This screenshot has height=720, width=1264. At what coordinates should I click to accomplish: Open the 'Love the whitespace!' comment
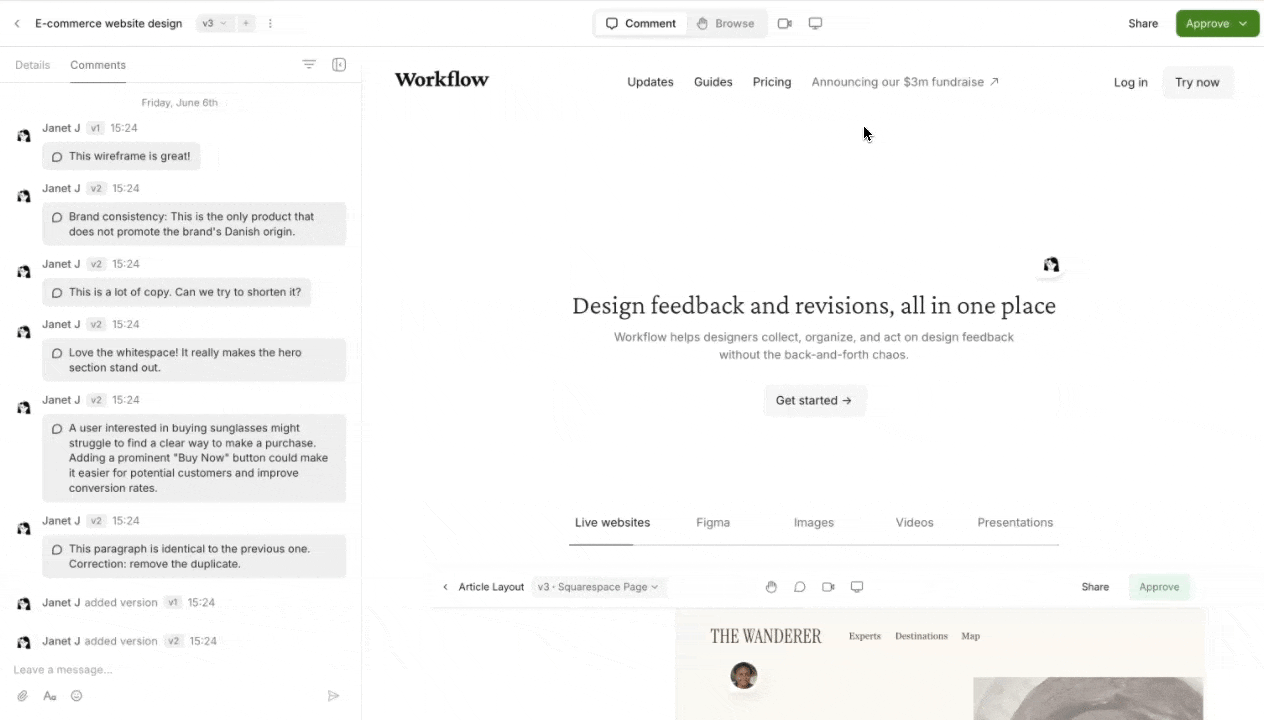coord(194,360)
